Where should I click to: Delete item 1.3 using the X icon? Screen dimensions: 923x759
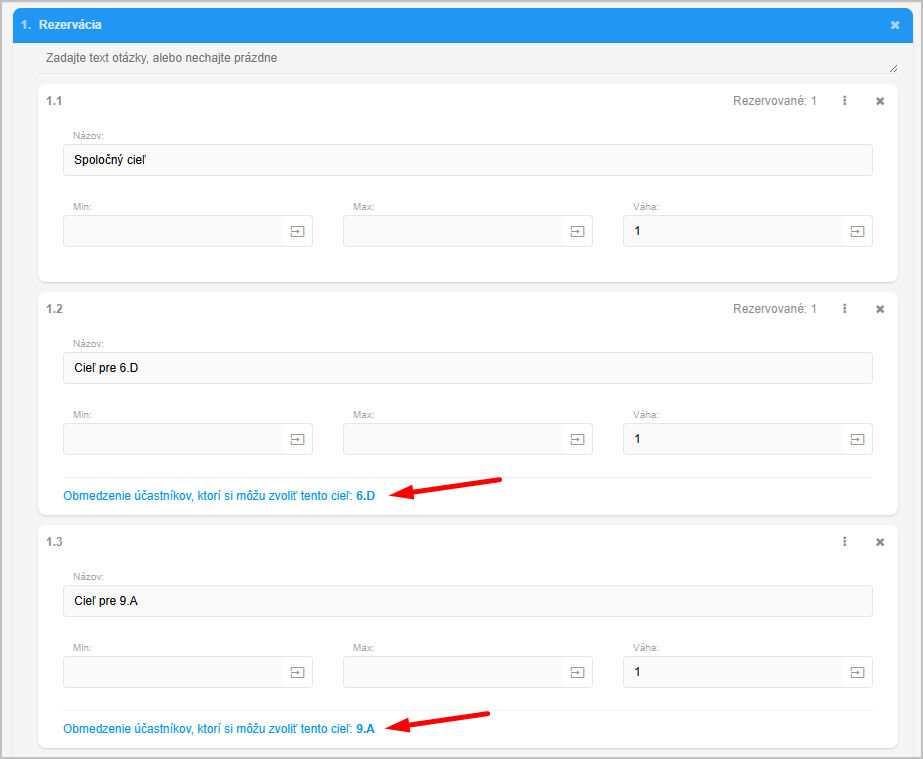[880, 542]
